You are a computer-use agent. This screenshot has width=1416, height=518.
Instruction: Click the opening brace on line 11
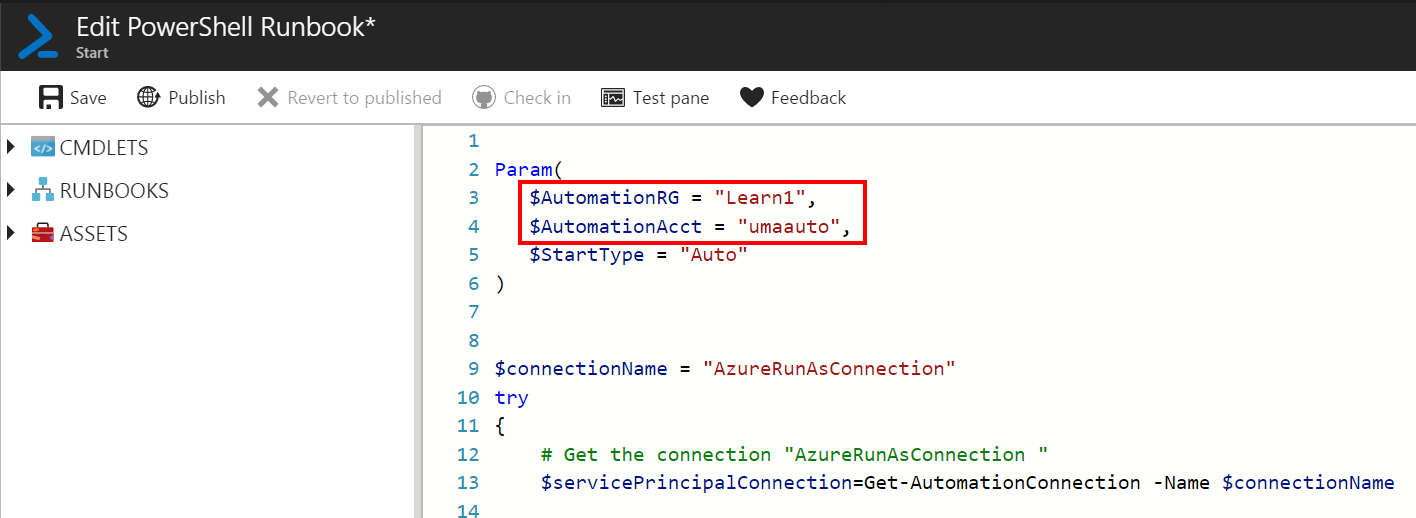[x=500, y=426]
